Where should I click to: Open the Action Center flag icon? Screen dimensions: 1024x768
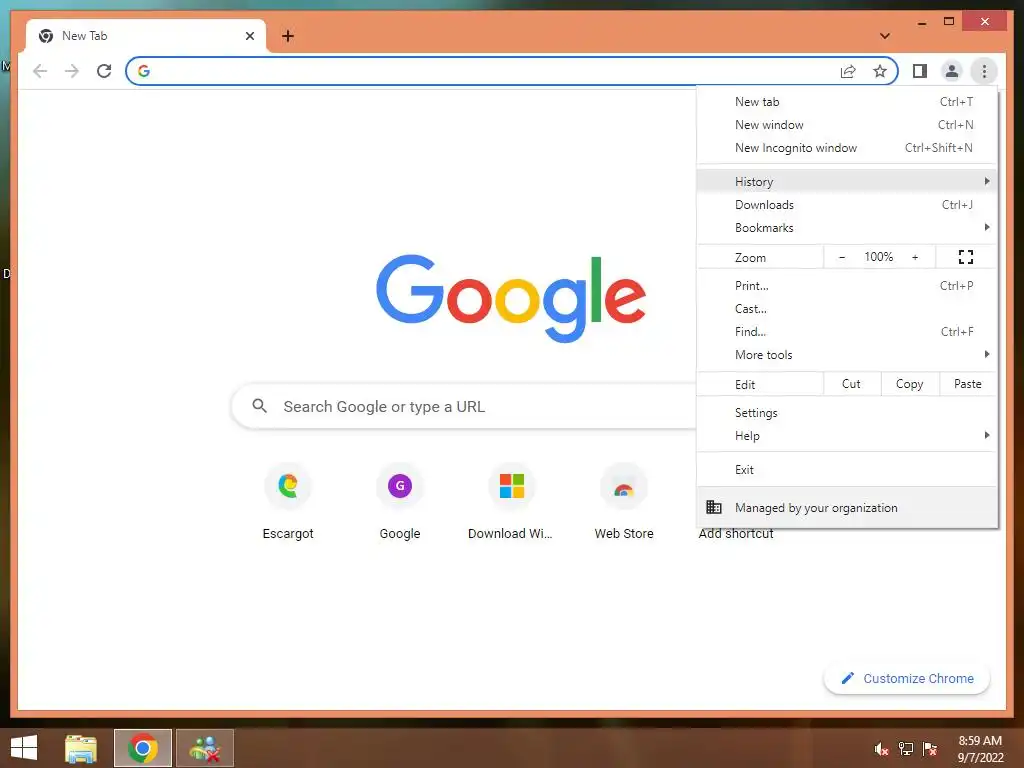(x=930, y=749)
